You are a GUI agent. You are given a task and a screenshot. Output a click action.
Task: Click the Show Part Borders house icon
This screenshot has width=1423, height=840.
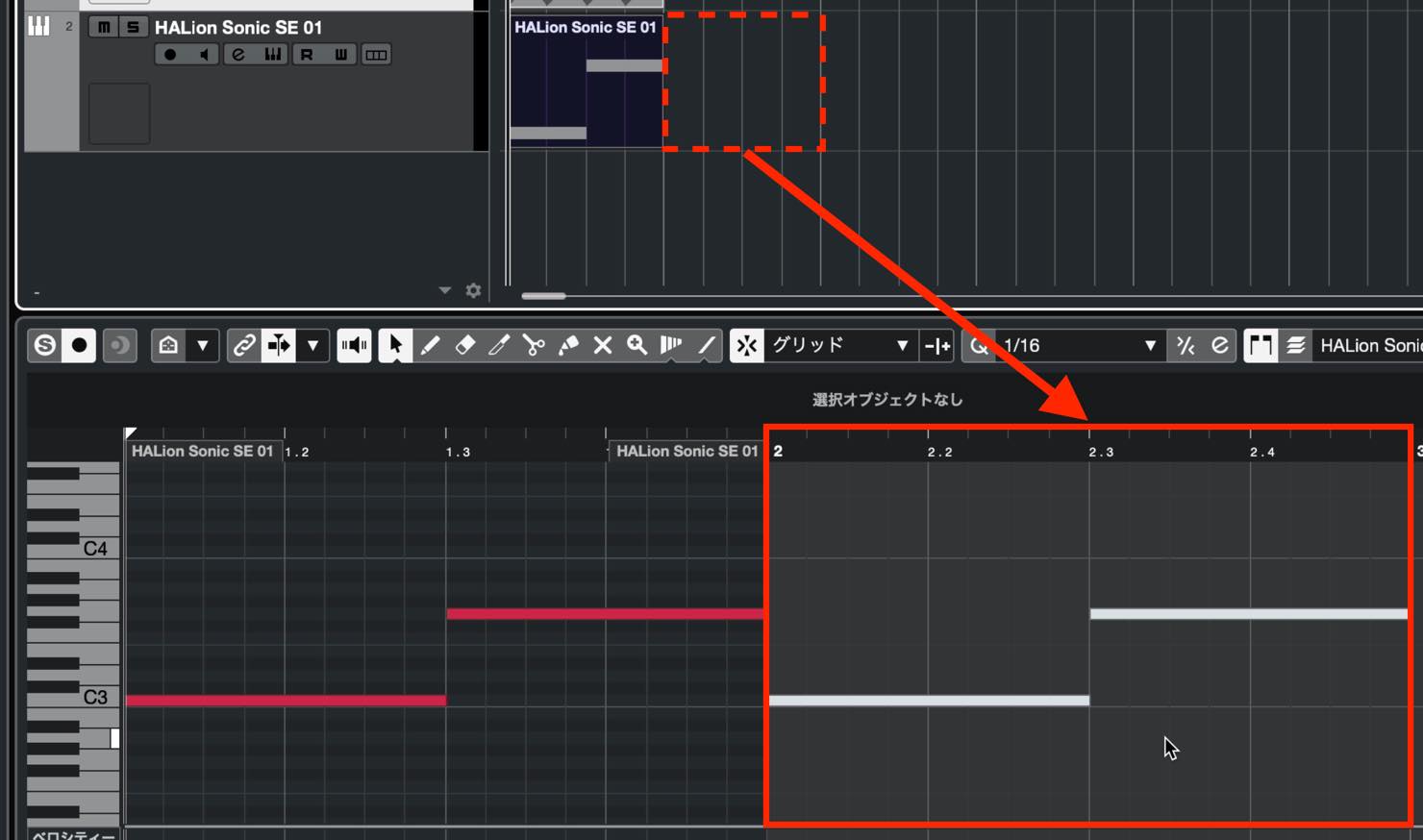click(168, 345)
